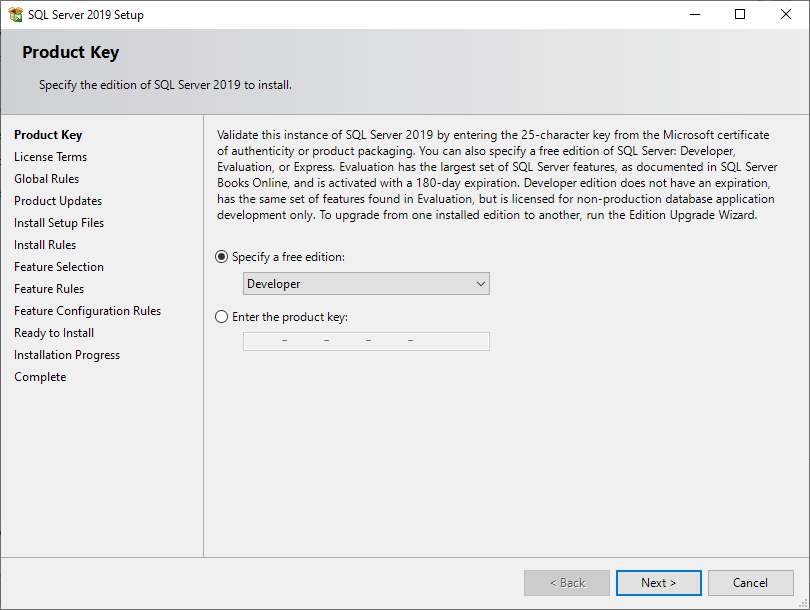Maximize the SQL Server Setup window
810x610 pixels.
click(740, 15)
